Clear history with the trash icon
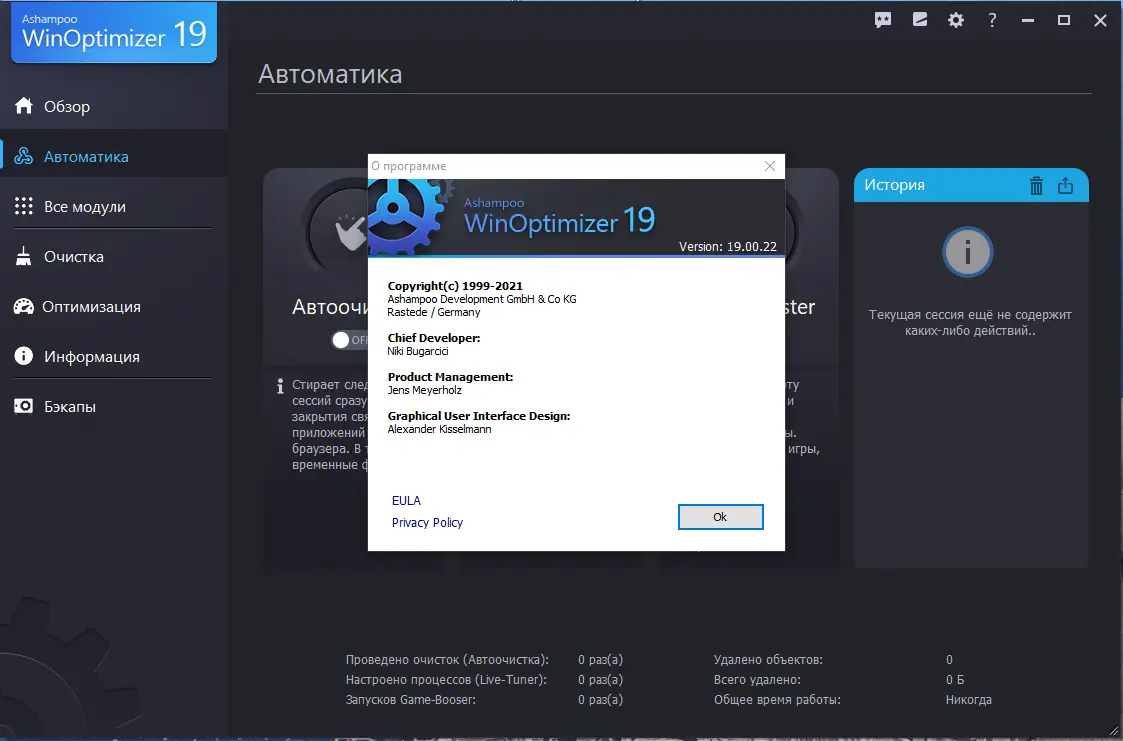The width and height of the screenshot is (1123, 741). coord(1036,185)
